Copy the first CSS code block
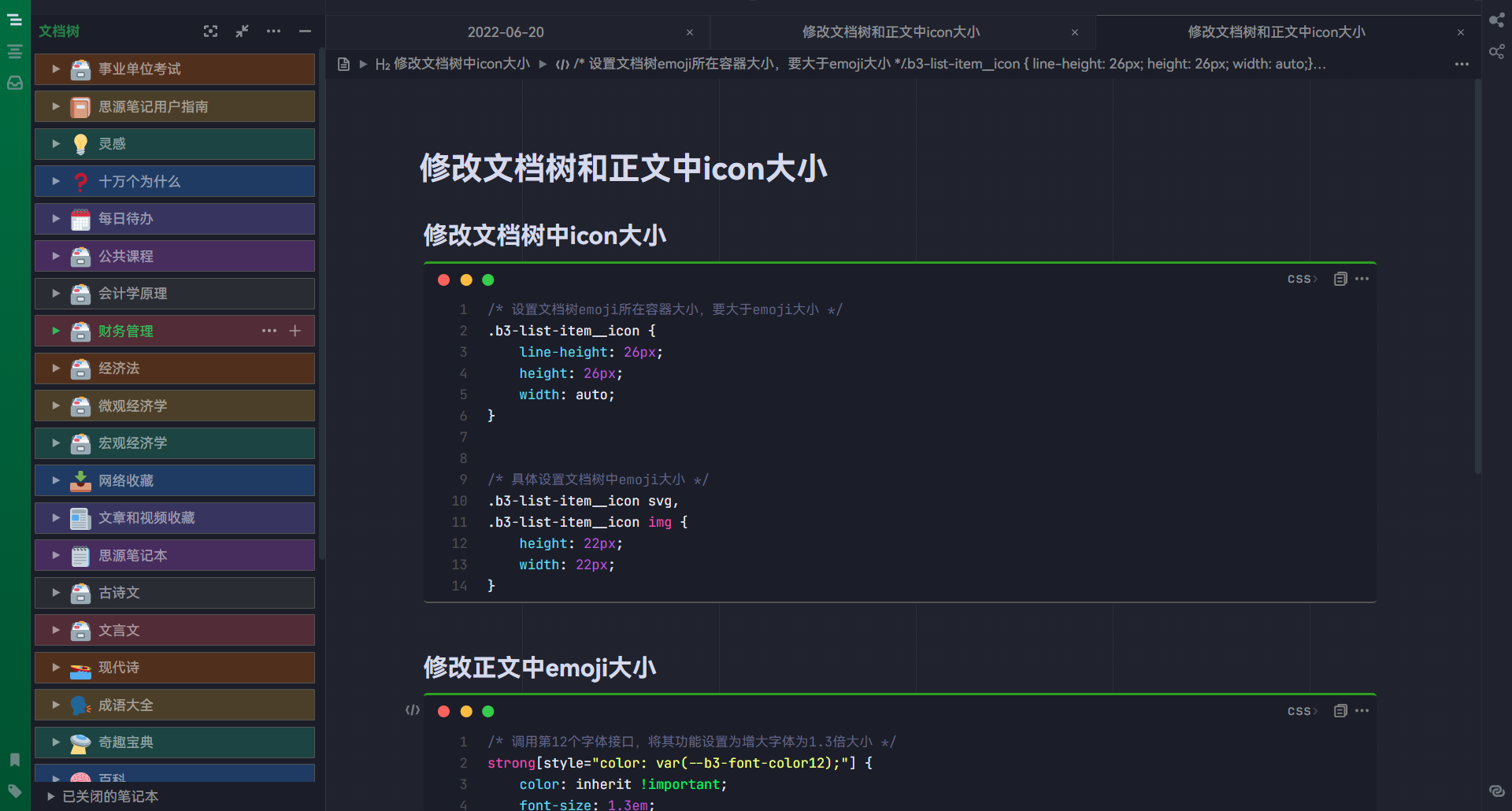Viewport: 1512px width, 811px height. point(1340,279)
